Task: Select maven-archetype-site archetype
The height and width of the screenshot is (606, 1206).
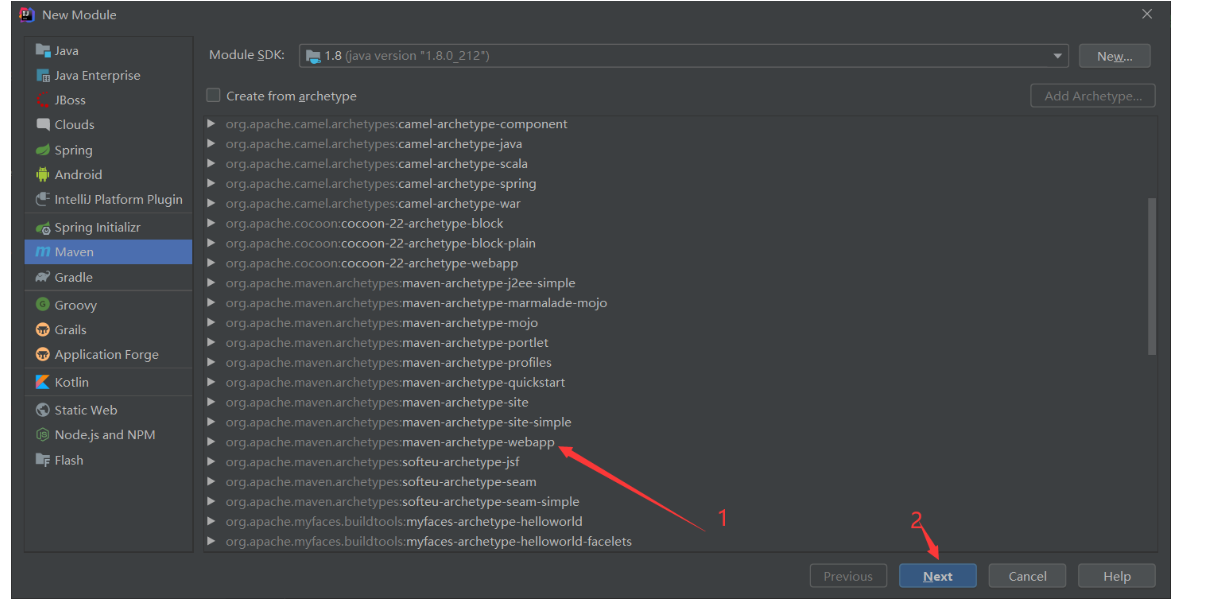Action: click(x=377, y=402)
